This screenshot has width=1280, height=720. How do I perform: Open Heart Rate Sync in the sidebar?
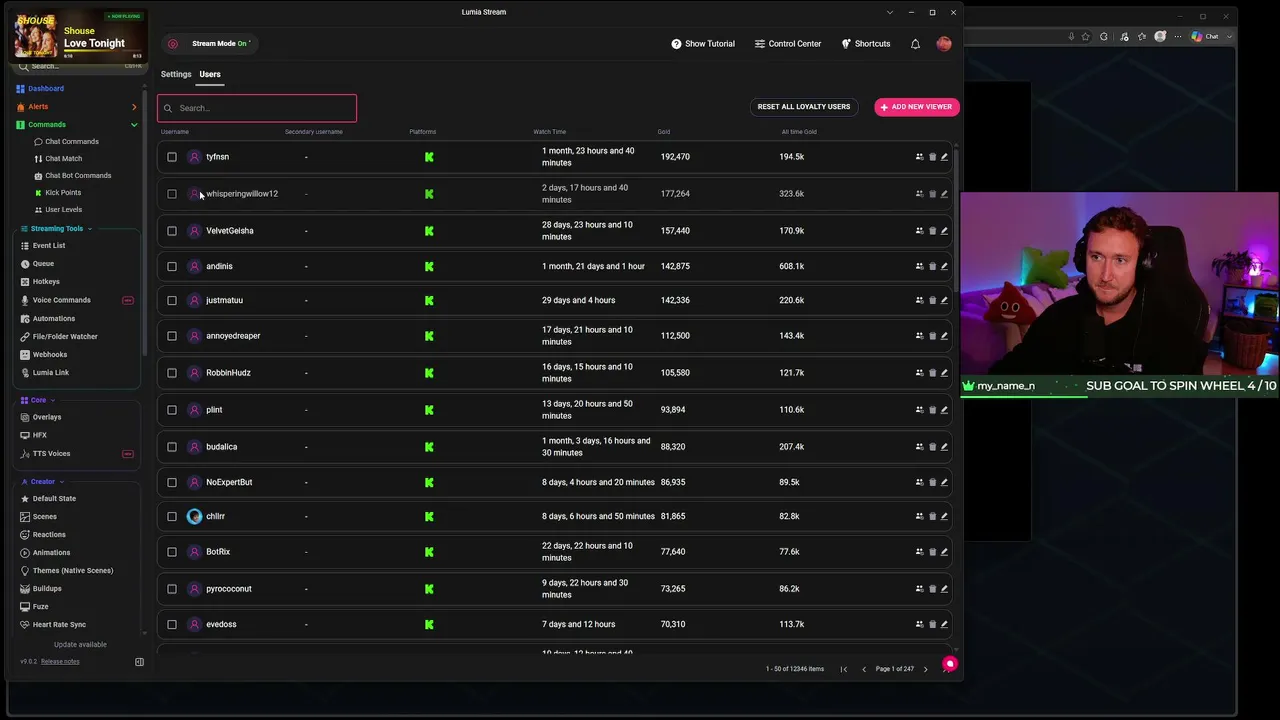pyautogui.click(x=53, y=625)
